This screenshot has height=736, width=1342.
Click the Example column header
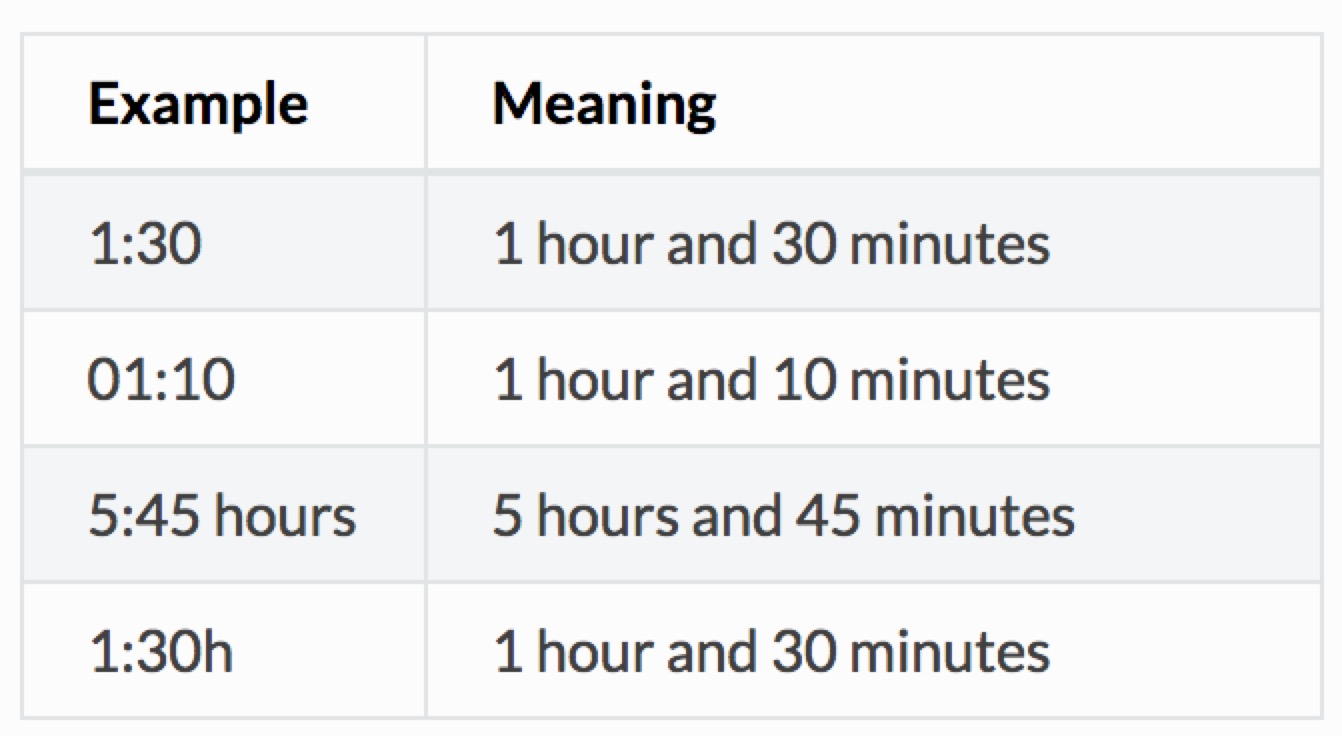point(198,103)
